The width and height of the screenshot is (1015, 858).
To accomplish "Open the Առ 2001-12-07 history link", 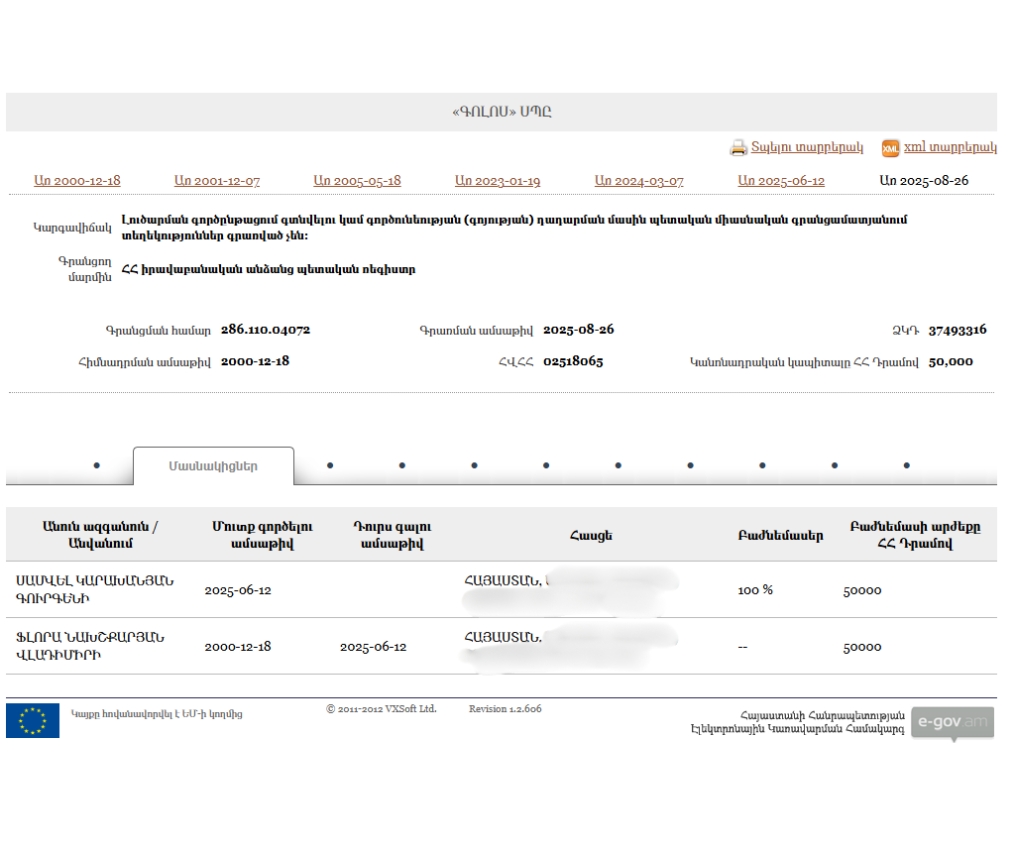I will 217,181.
